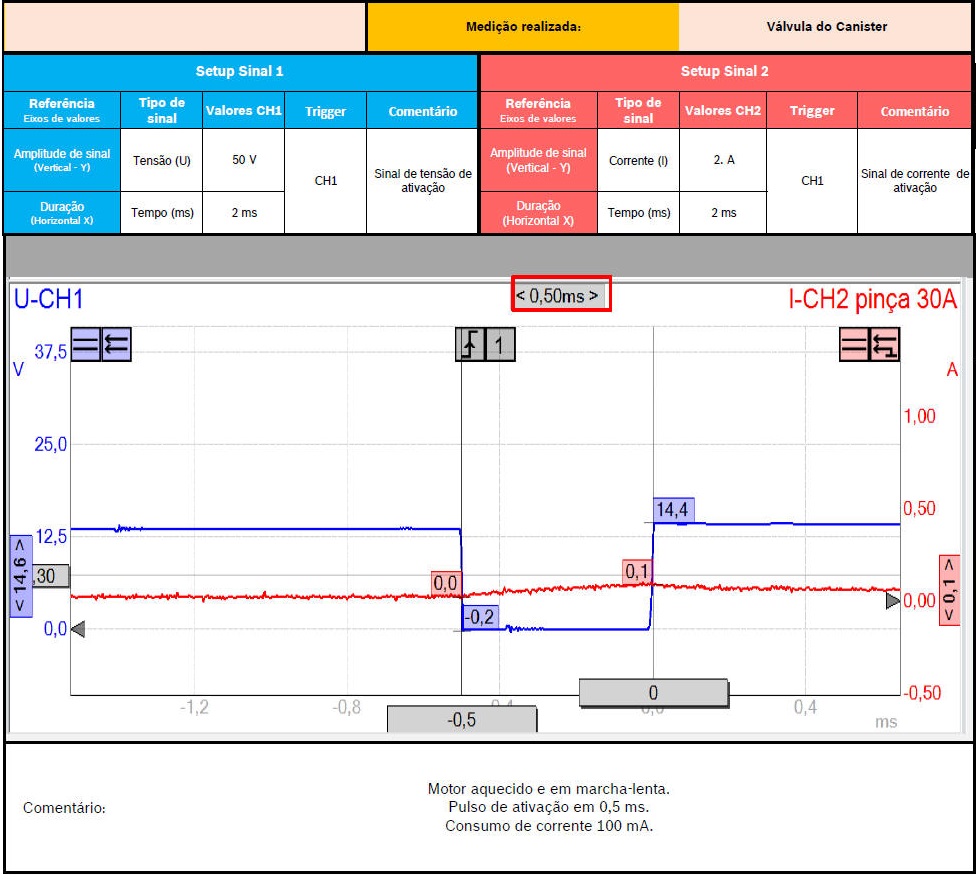Select the 0 ms time cursor handle

coord(653,692)
